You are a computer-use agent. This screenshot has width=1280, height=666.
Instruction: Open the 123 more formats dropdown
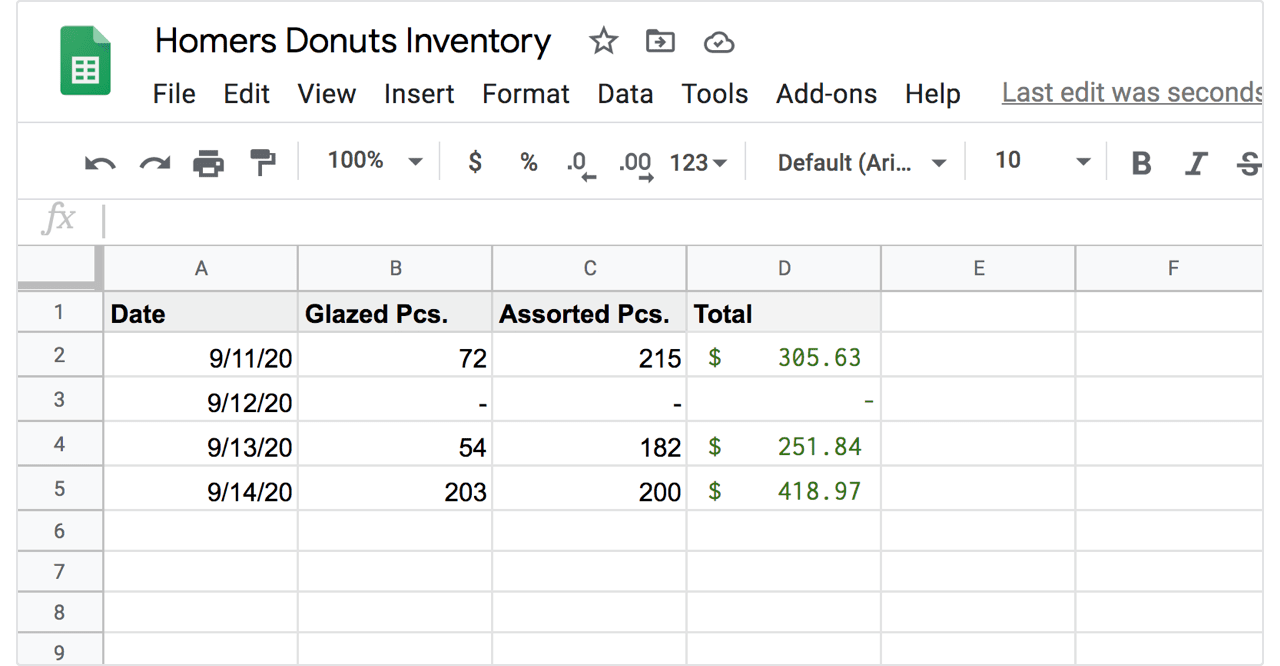point(698,163)
